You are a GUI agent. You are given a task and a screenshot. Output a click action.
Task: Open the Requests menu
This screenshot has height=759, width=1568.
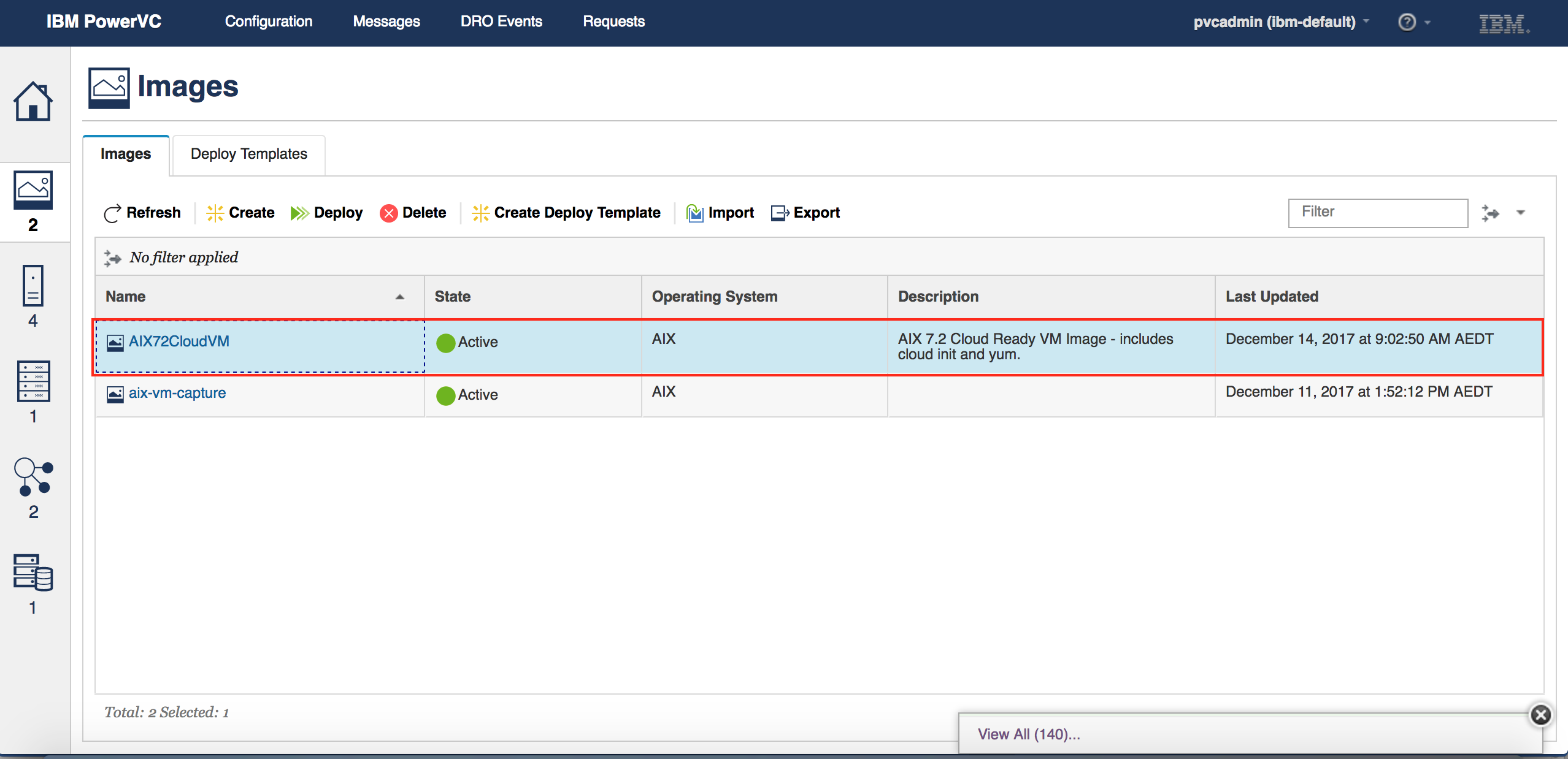point(613,21)
